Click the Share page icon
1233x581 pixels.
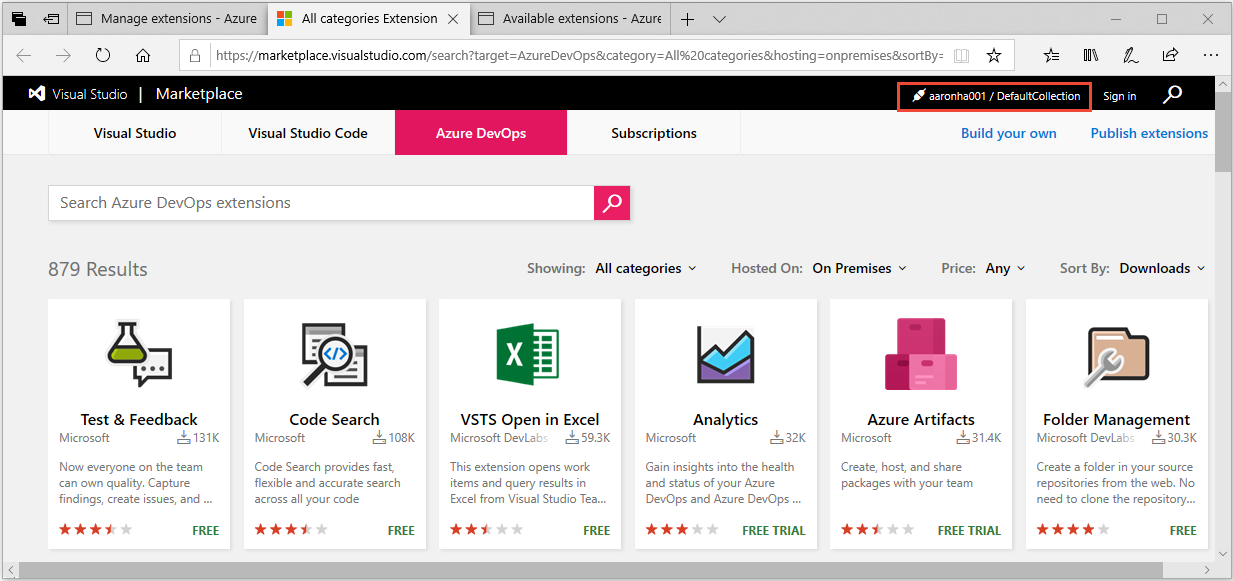[x=1170, y=55]
